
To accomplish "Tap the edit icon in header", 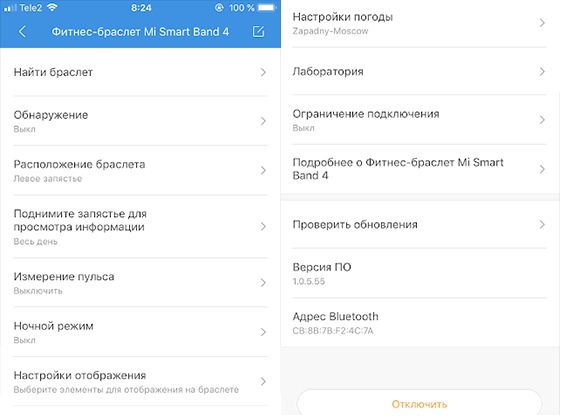I will (259, 31).
